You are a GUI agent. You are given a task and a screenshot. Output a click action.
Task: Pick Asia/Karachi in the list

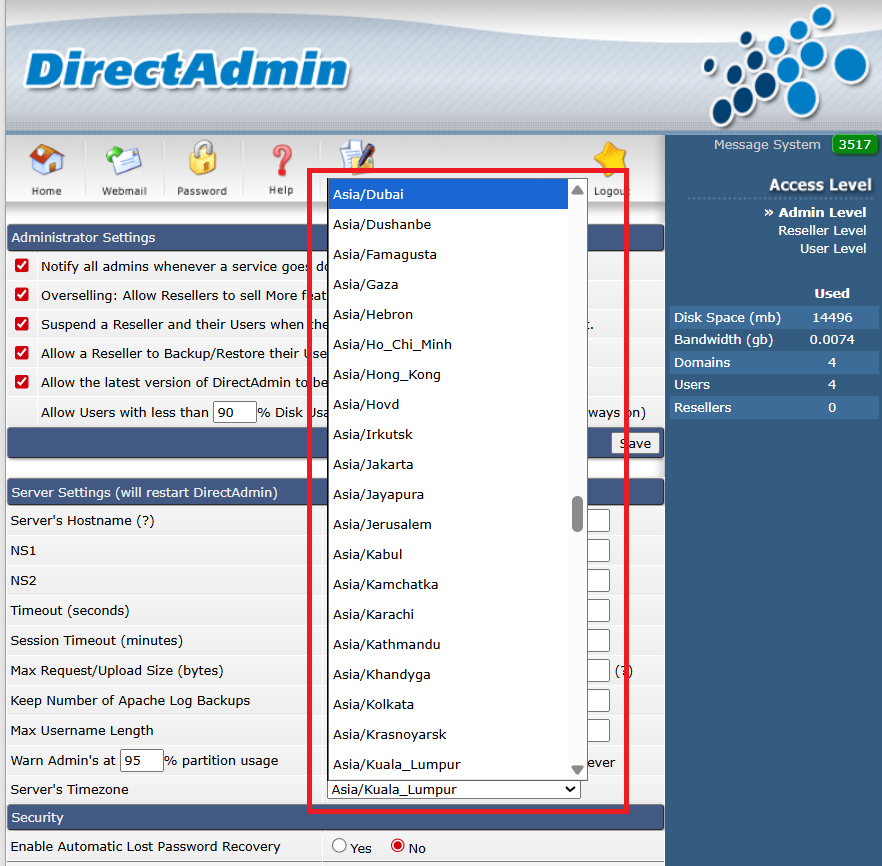[448, 614]
